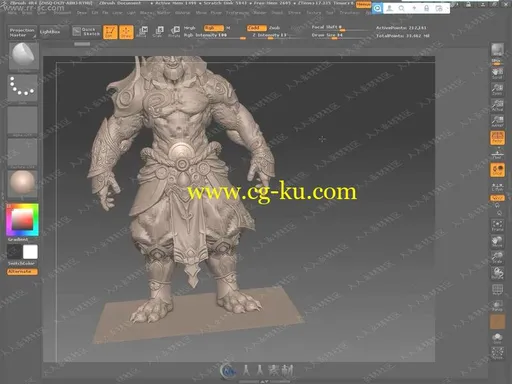Image resolution: width=512 pixels, height=384 pixels.
Task: Click the user profile icon in floating toolbar
Action: click(389, 8)
